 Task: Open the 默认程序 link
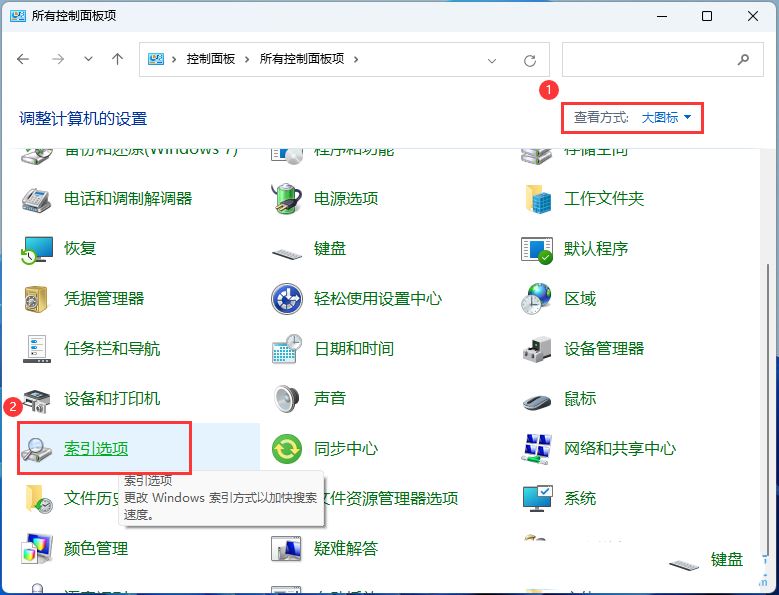click(x=596, y=248)
